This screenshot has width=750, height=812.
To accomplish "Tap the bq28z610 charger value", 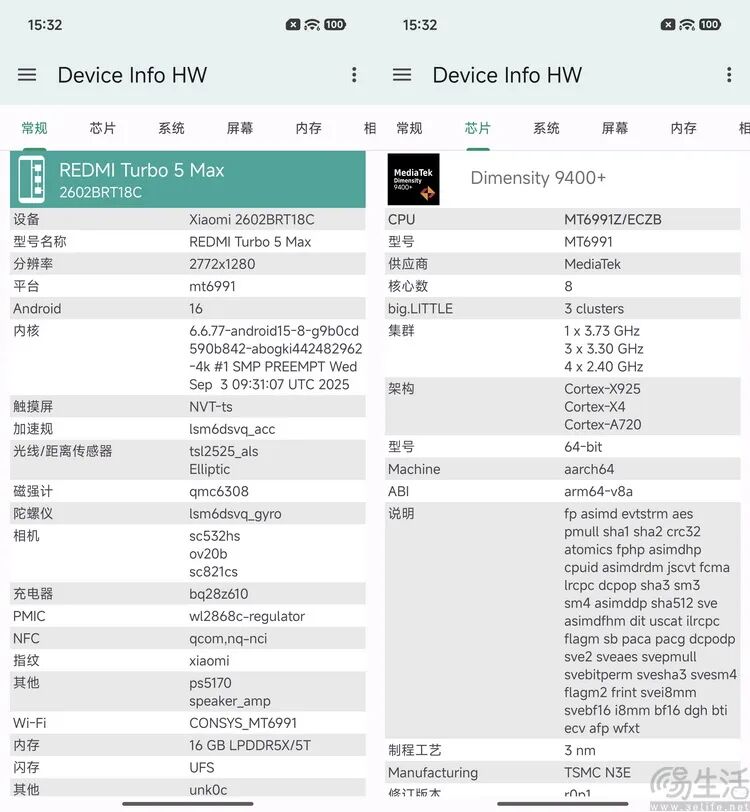I will coord(219,594).
